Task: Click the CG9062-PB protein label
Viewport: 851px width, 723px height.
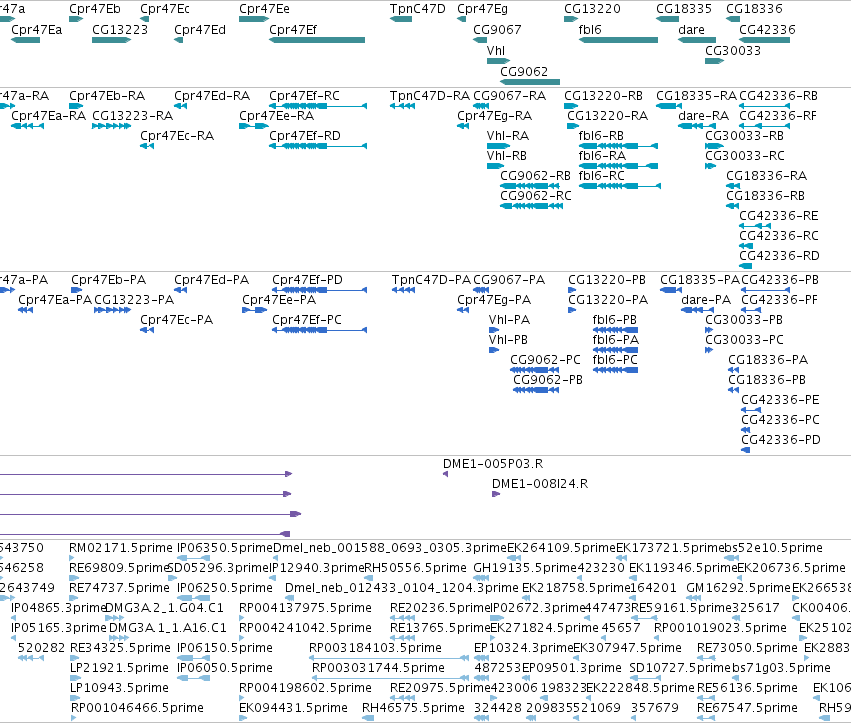Action: click(x=548, y=380)
